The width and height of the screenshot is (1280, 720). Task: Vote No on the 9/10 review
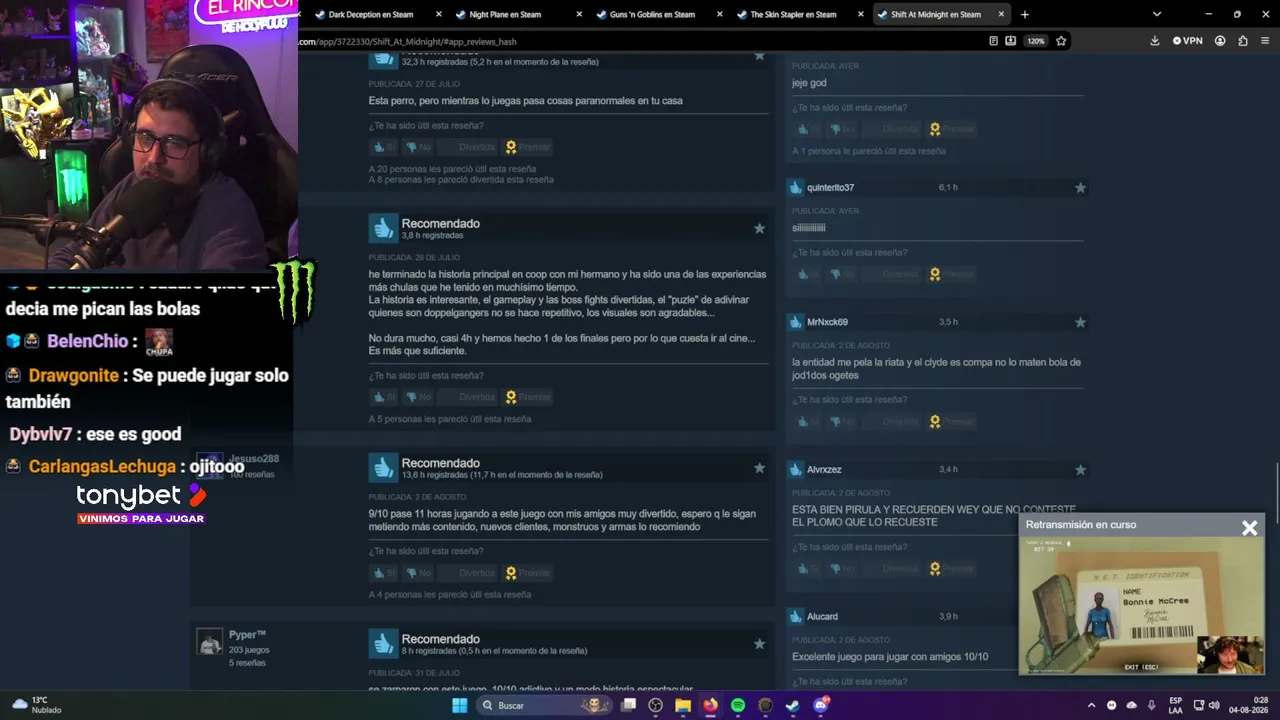point(419,573)
